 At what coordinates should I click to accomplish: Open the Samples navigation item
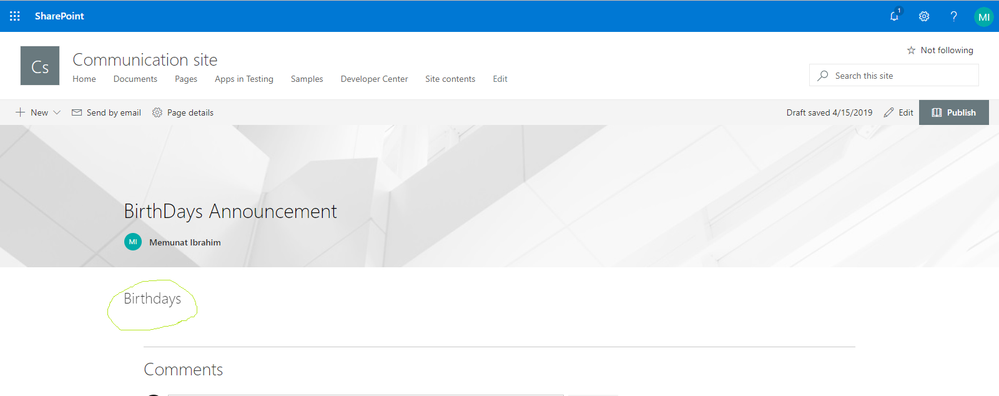coord(307,79)
